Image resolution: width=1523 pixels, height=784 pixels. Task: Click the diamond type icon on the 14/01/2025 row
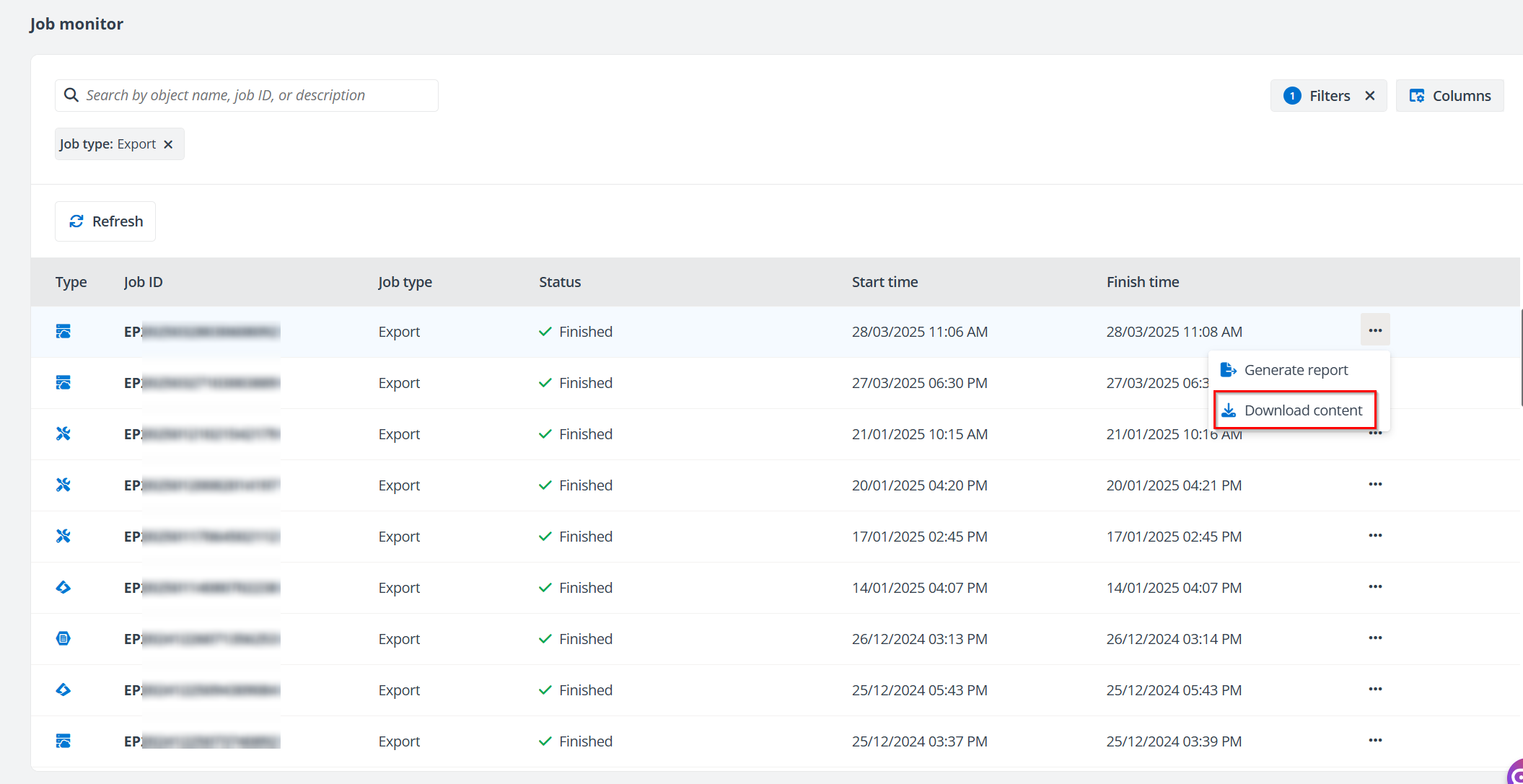click(x=63, y=587)
